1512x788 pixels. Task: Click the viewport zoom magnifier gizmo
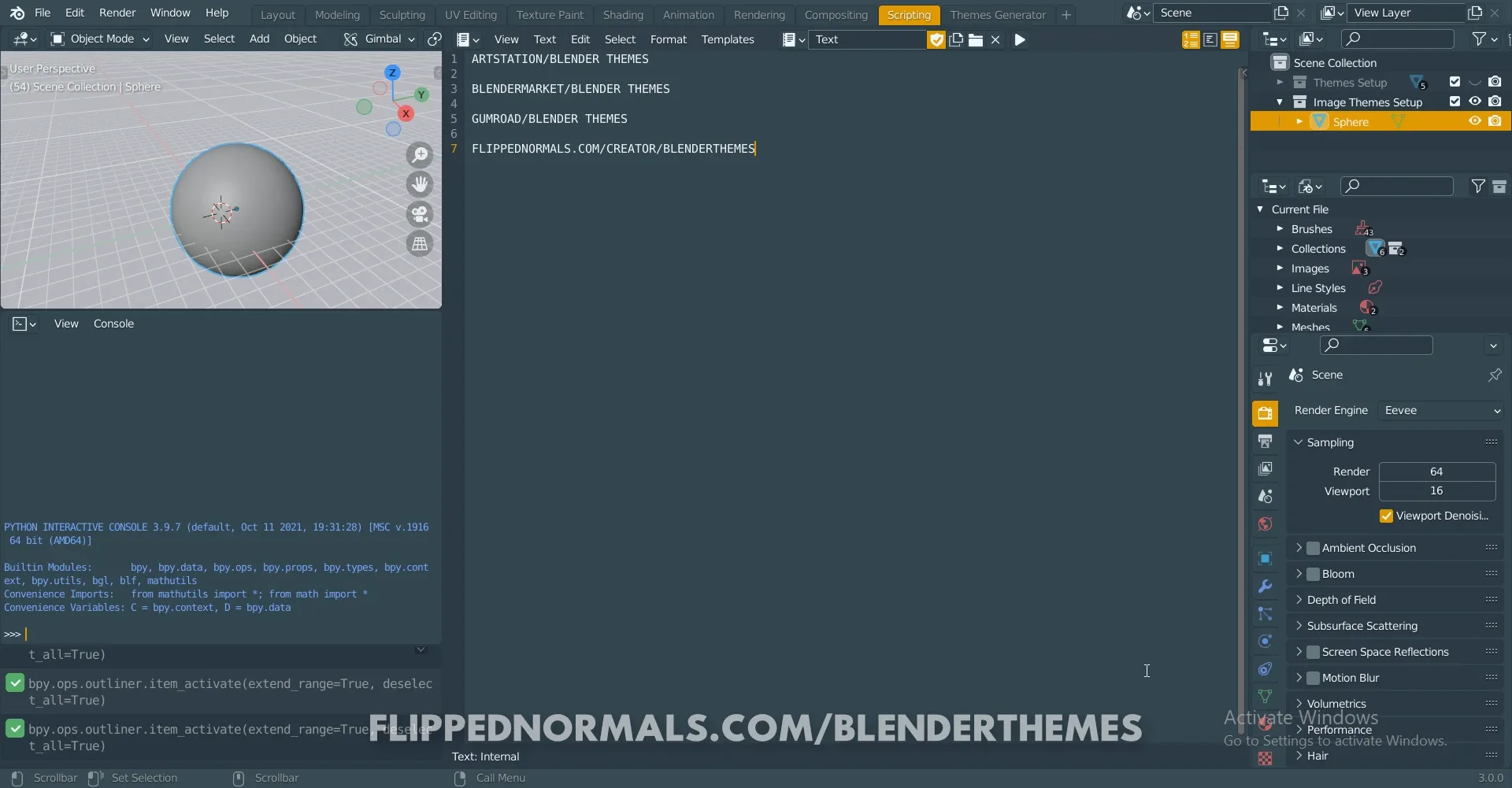[421, 155]
